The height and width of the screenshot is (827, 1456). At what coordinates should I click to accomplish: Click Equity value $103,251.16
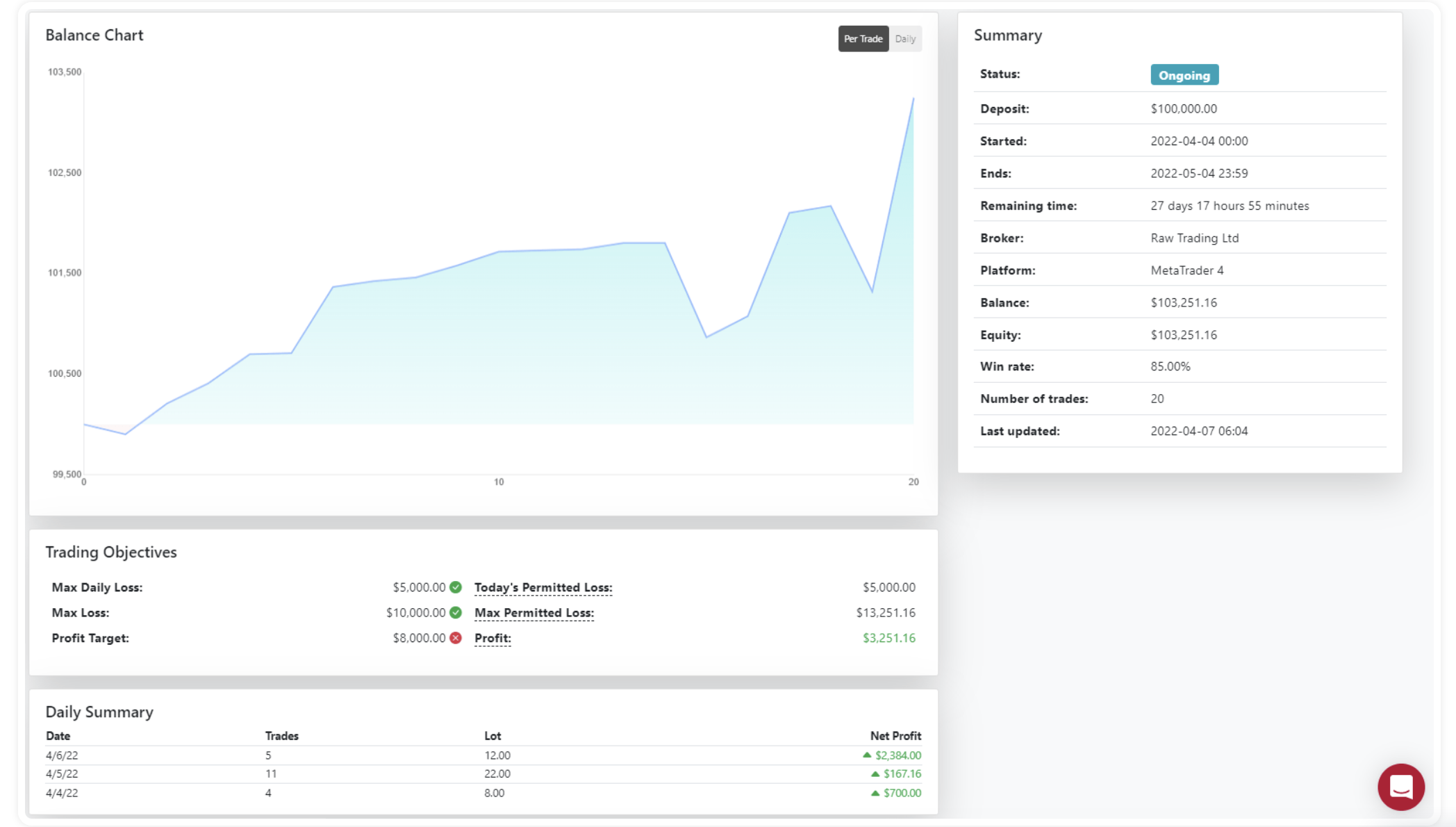click(x=1184, y=335)
